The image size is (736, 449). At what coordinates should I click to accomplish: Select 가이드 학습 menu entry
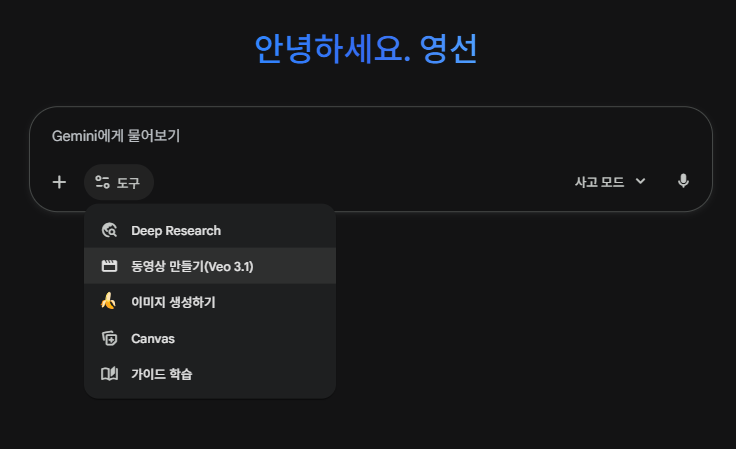tap(210, 374)
